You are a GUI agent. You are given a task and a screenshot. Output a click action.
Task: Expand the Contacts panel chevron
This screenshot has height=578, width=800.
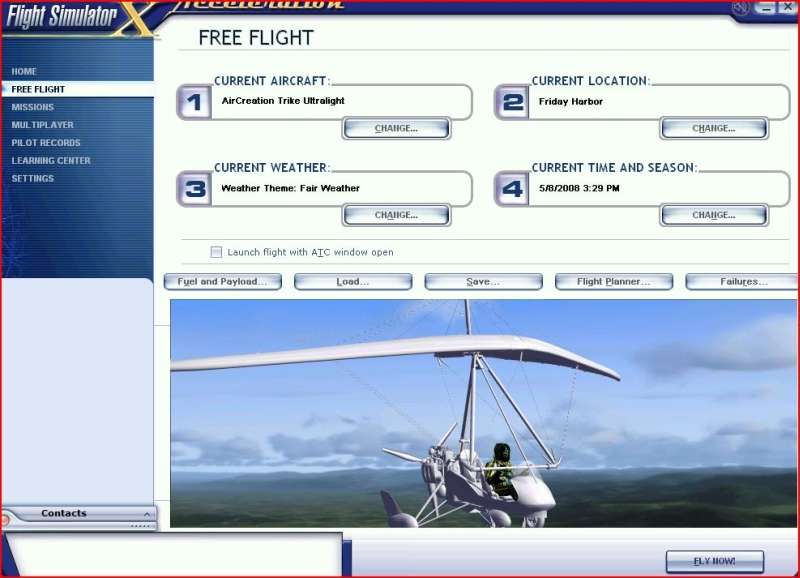point(147,514)
